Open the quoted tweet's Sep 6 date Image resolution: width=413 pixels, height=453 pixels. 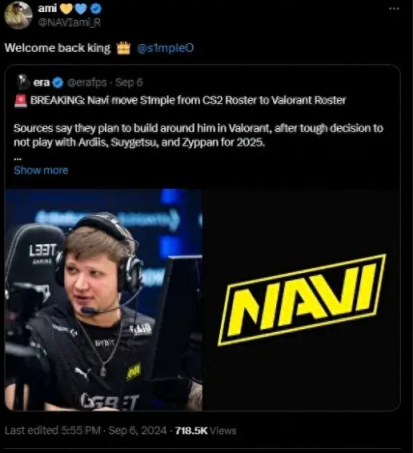coord(129,82)
